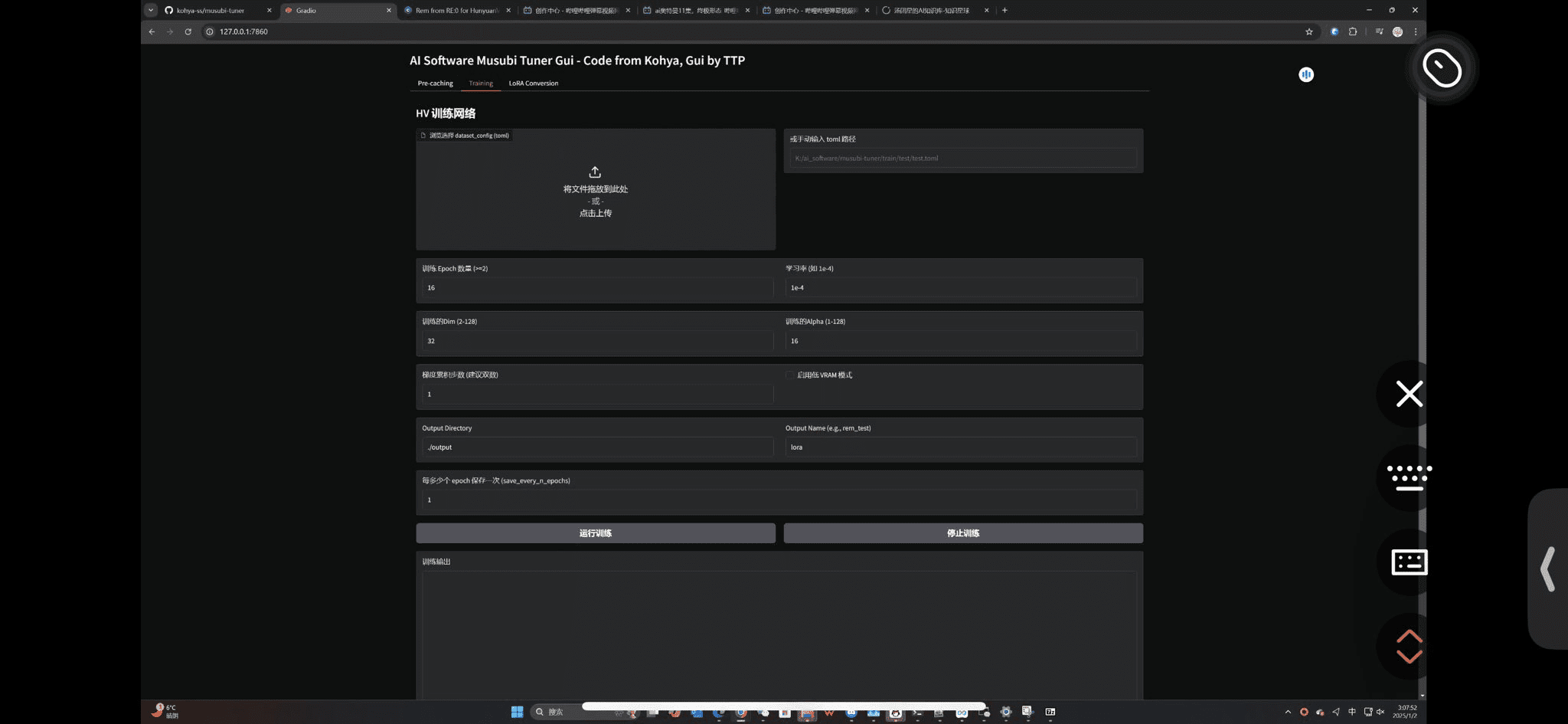Image resolution: width=1568 pixels, height=724 pixels.
Task: Open the LoRA Conversion tab
Action: [534, 84]
